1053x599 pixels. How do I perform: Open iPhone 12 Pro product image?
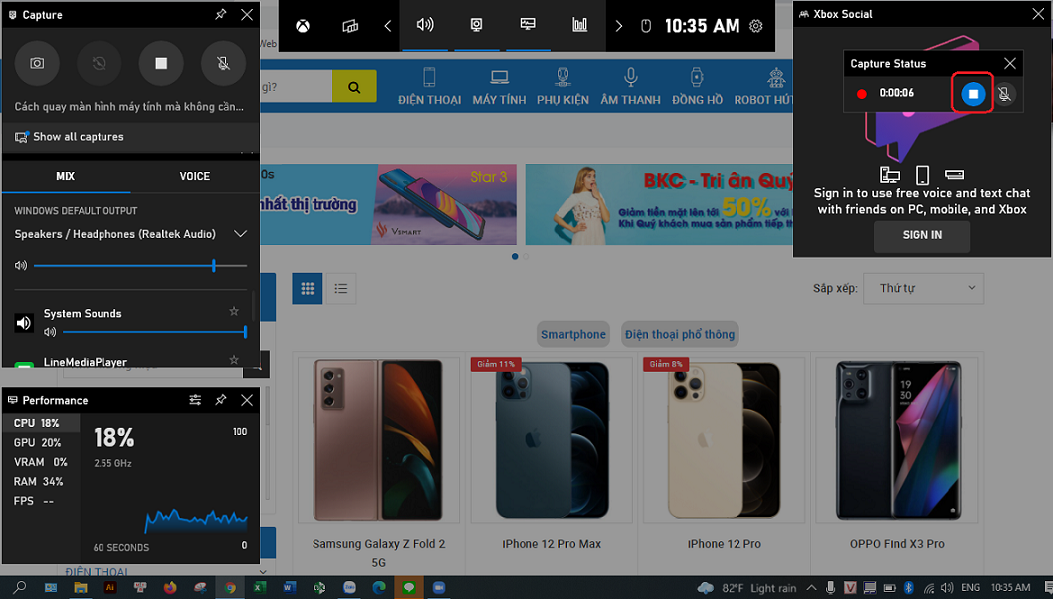click(724, 440)
